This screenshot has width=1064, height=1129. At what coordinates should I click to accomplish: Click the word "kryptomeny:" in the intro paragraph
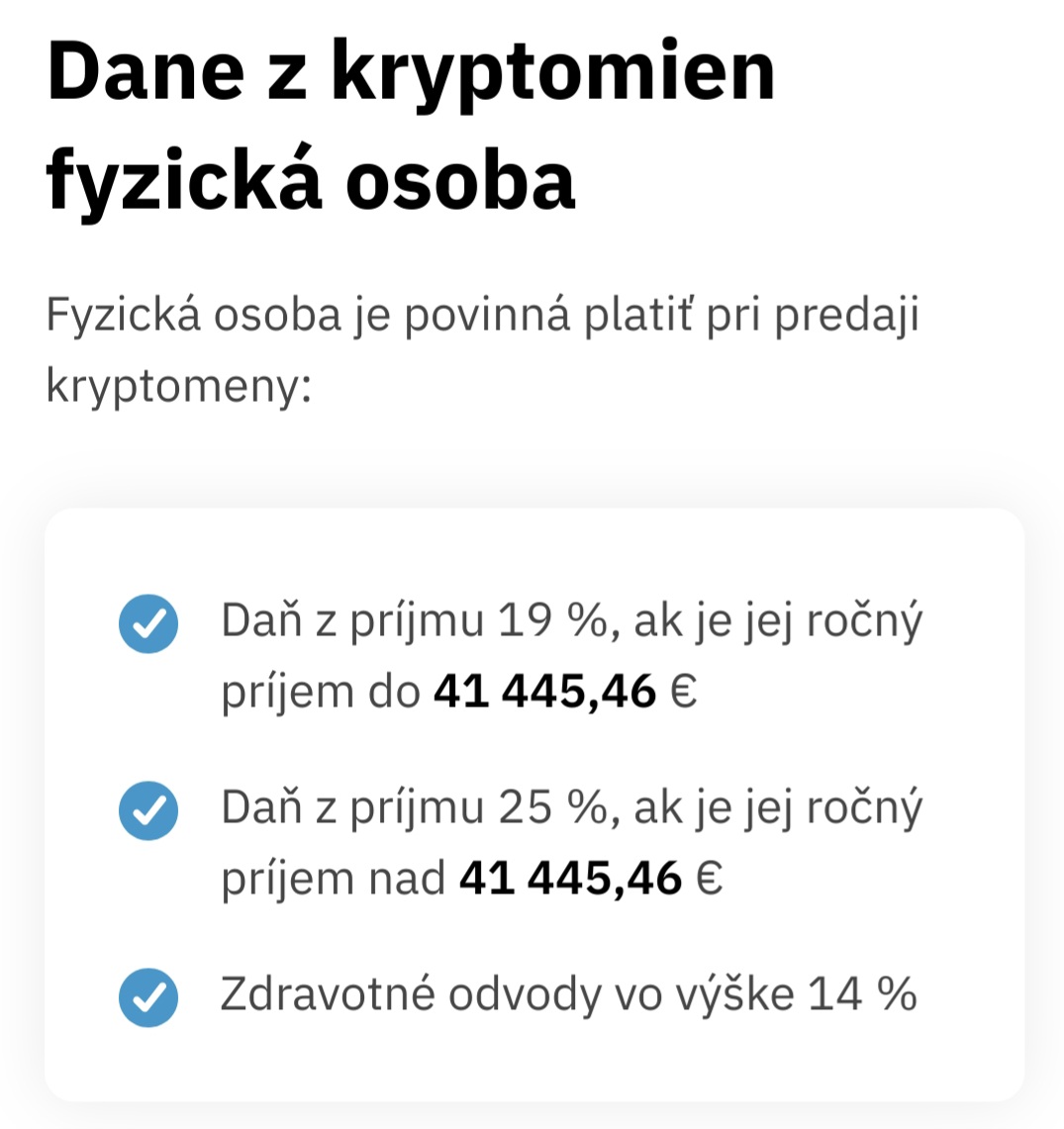[179, 386]
